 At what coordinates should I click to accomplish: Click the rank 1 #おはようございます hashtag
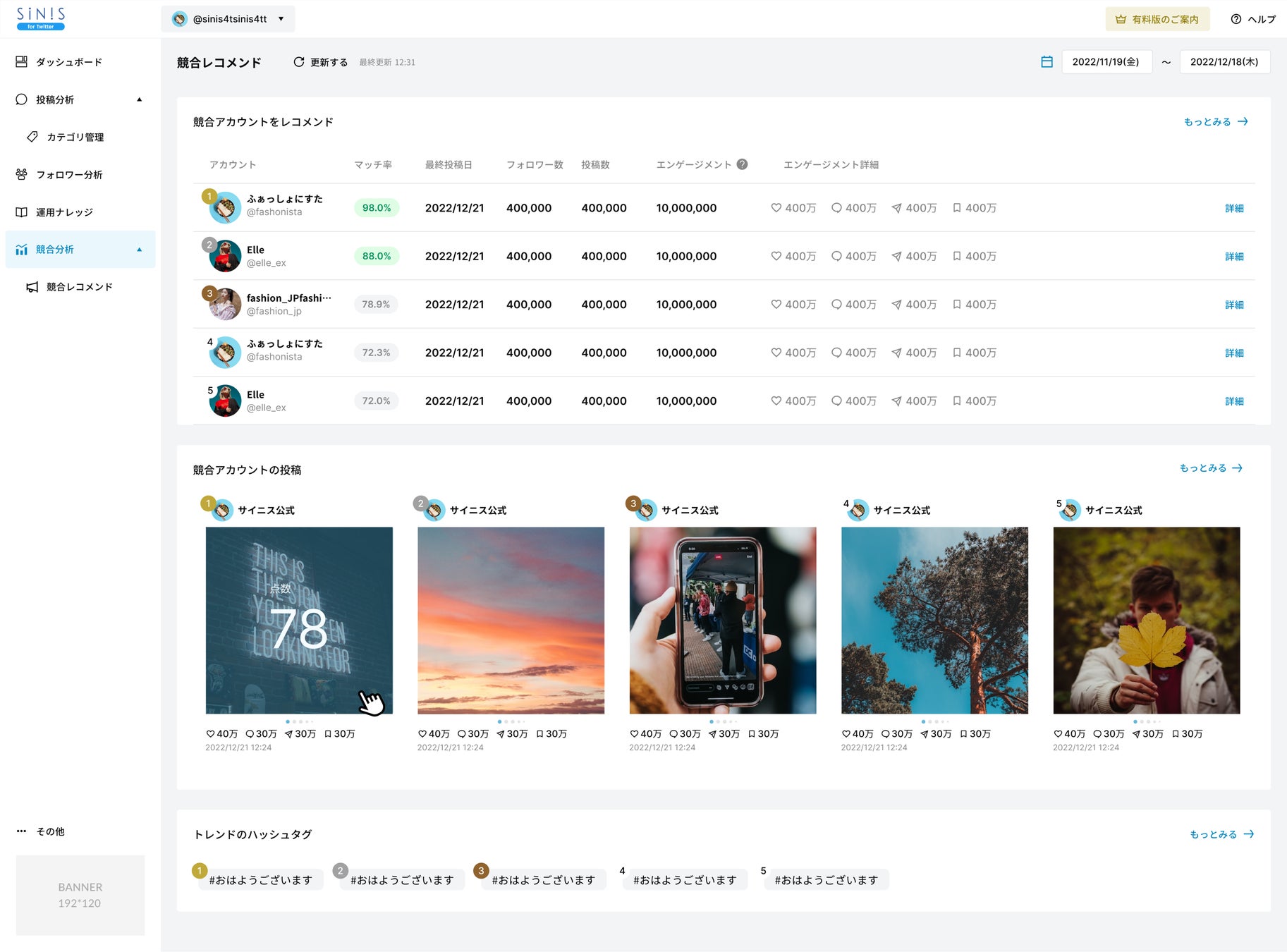pos(260,880)
